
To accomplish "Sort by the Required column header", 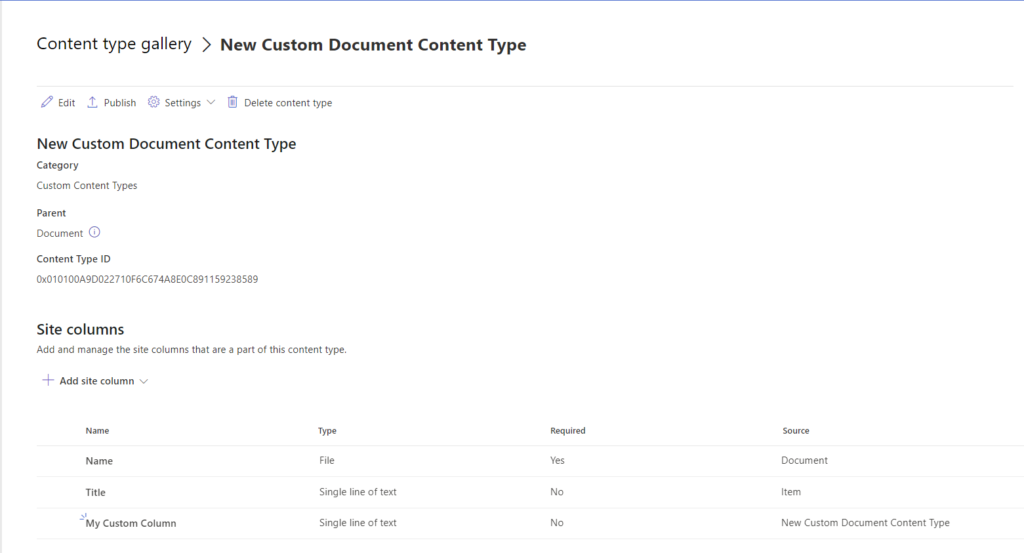I will pos(568,430).
